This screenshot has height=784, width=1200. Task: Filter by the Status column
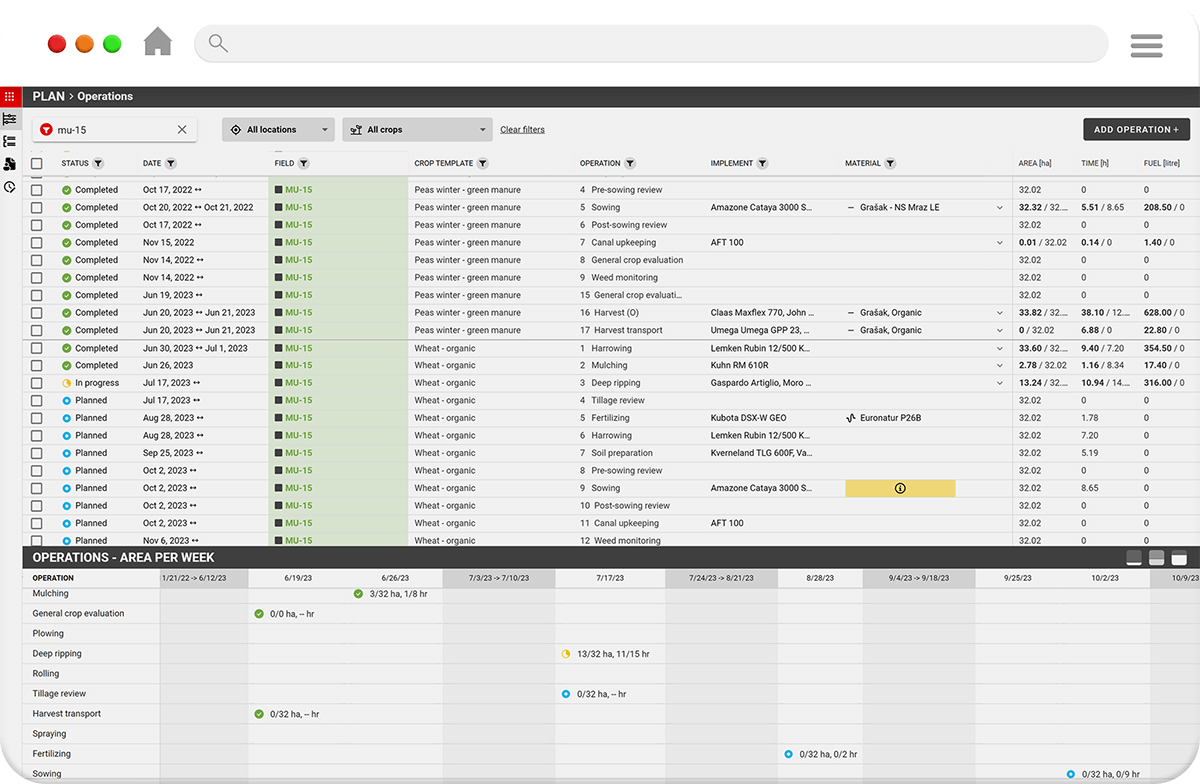(x=98, y=163)
